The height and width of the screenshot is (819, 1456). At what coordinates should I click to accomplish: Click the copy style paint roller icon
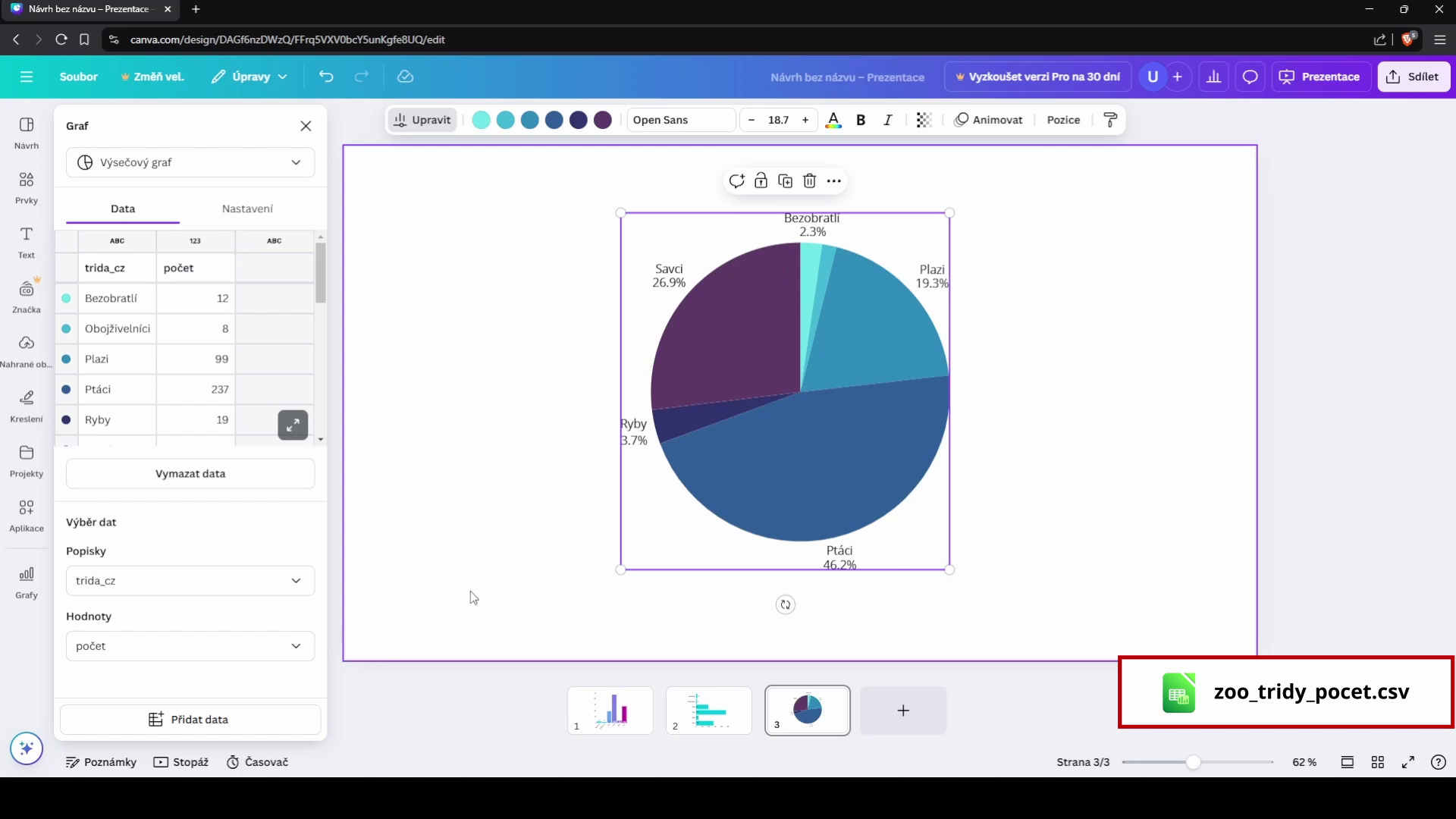click(x=1110, y=120)
